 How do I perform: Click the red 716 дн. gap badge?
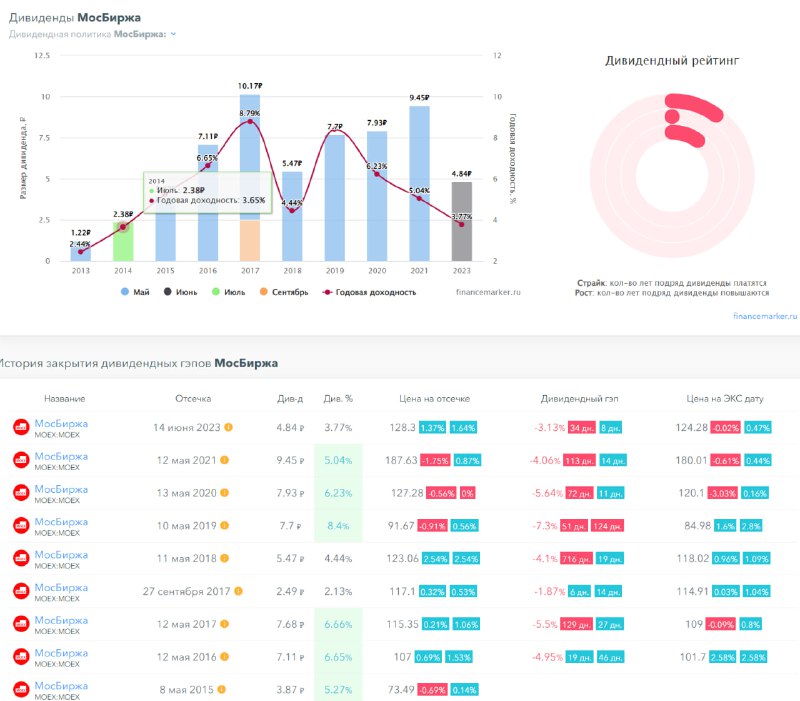577,559
